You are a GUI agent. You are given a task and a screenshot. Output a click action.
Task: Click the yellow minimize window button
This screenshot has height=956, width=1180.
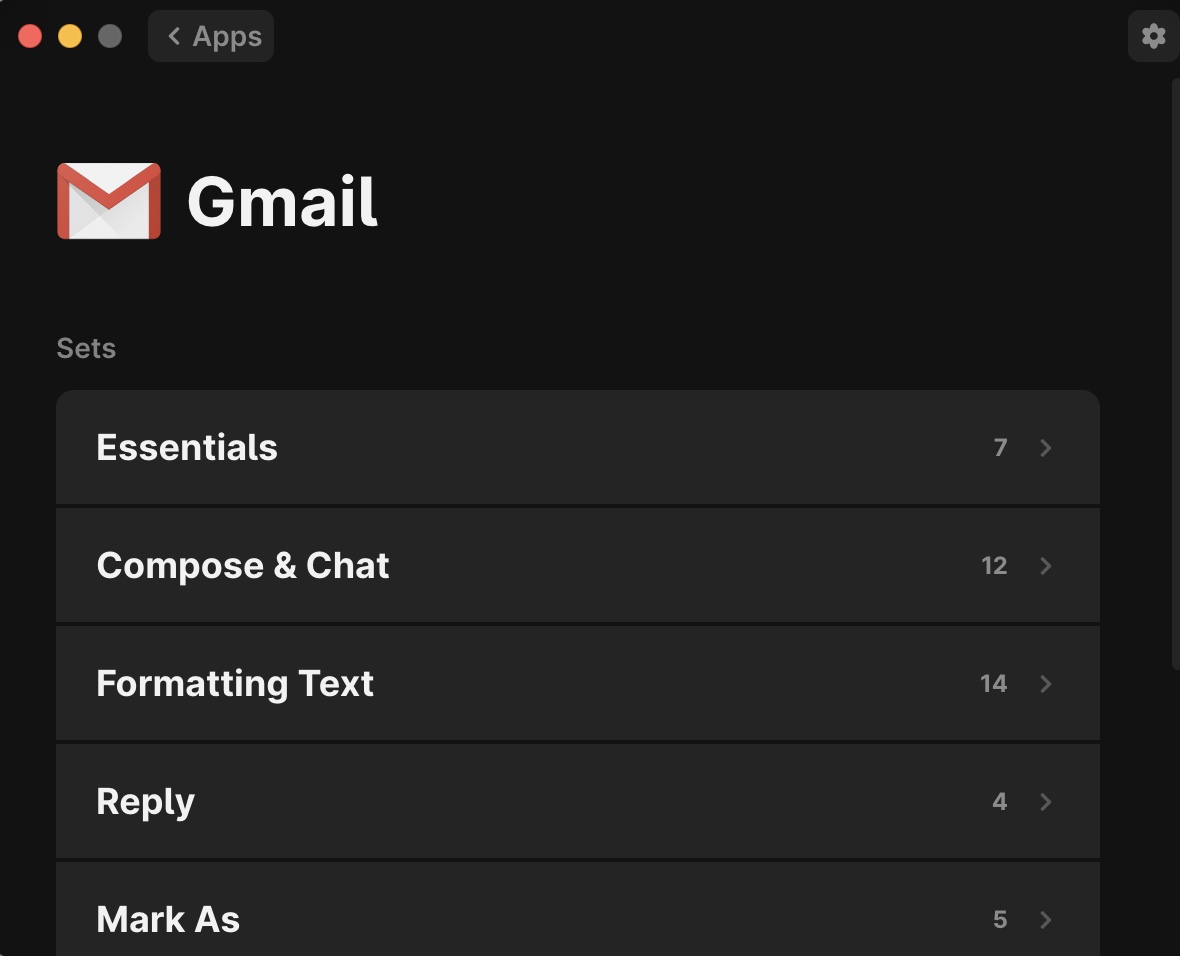coord(70,36)
